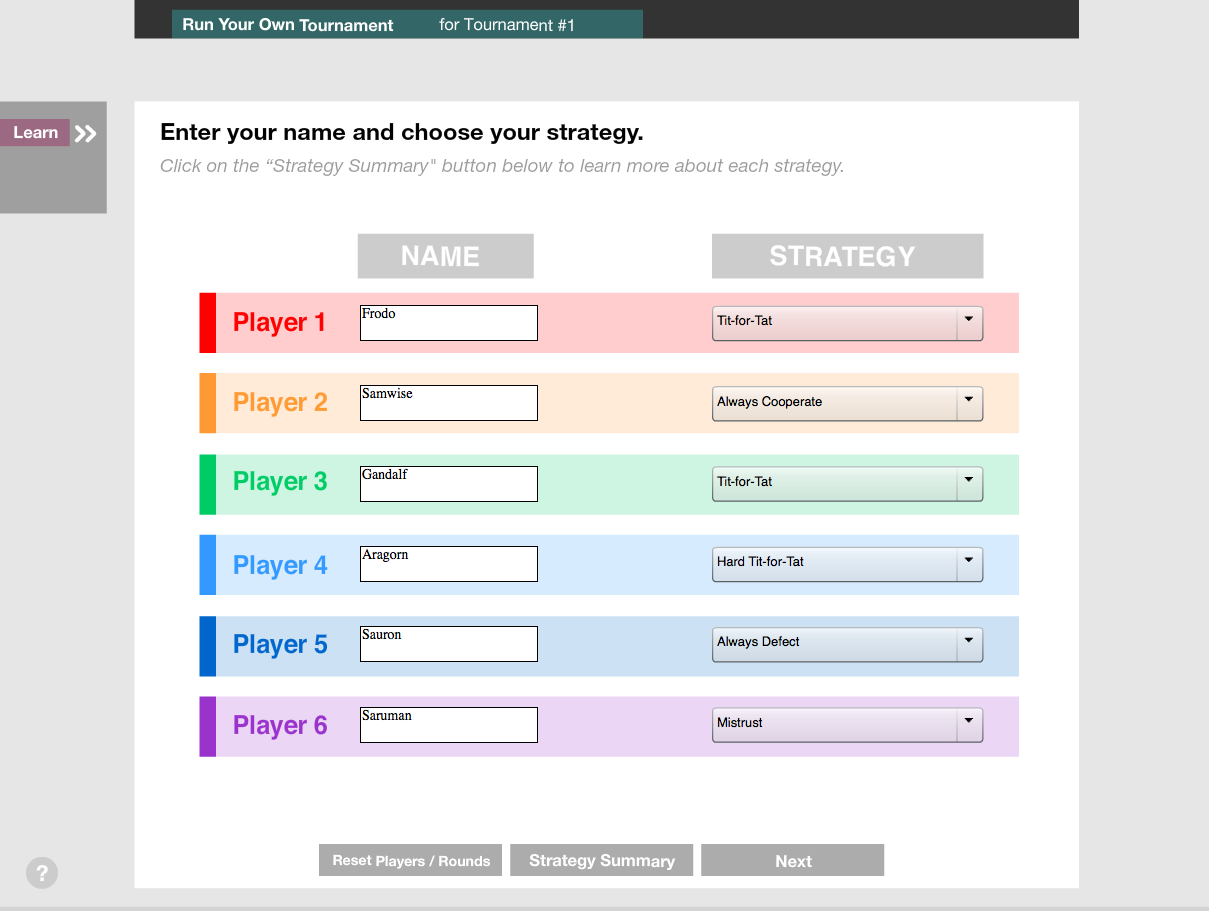
Task: Open Player 6 Mistrust strategy dropdown
Action: pos(847,724)
